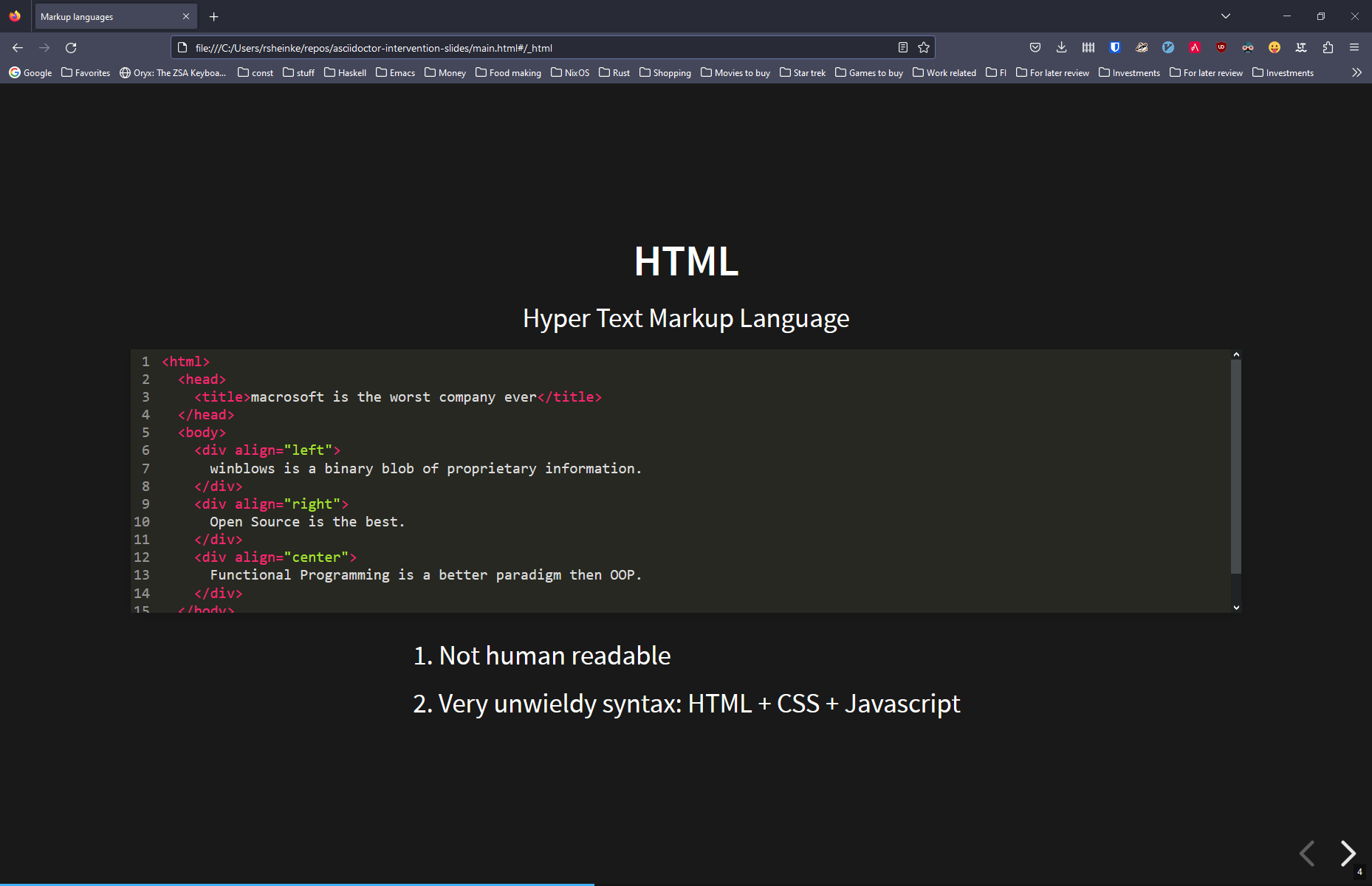Open the LanguageTool extension
Screen dimensions: 1372x886
[1300, 47]
